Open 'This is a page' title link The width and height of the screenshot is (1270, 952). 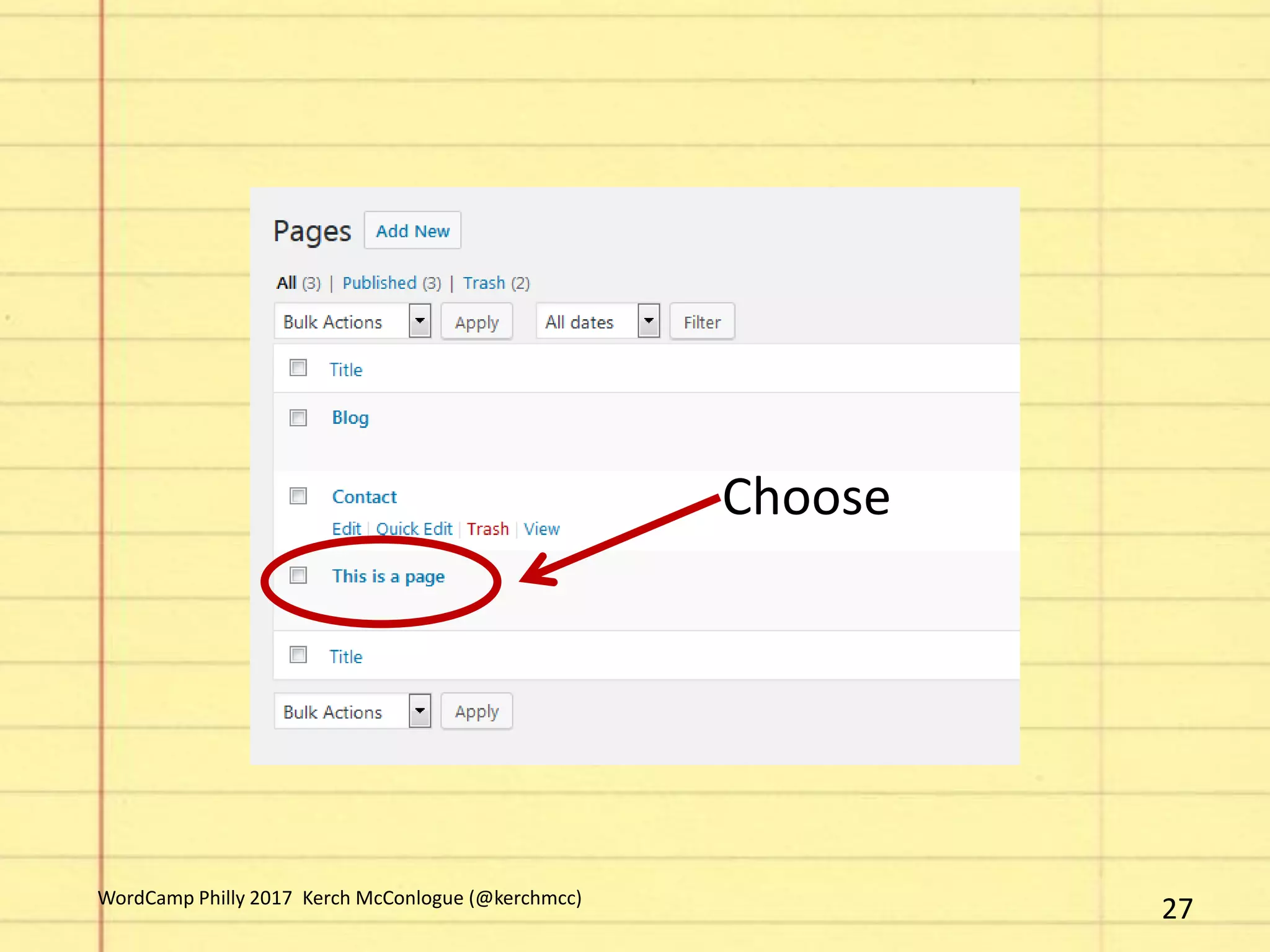(x=388, y=576)
